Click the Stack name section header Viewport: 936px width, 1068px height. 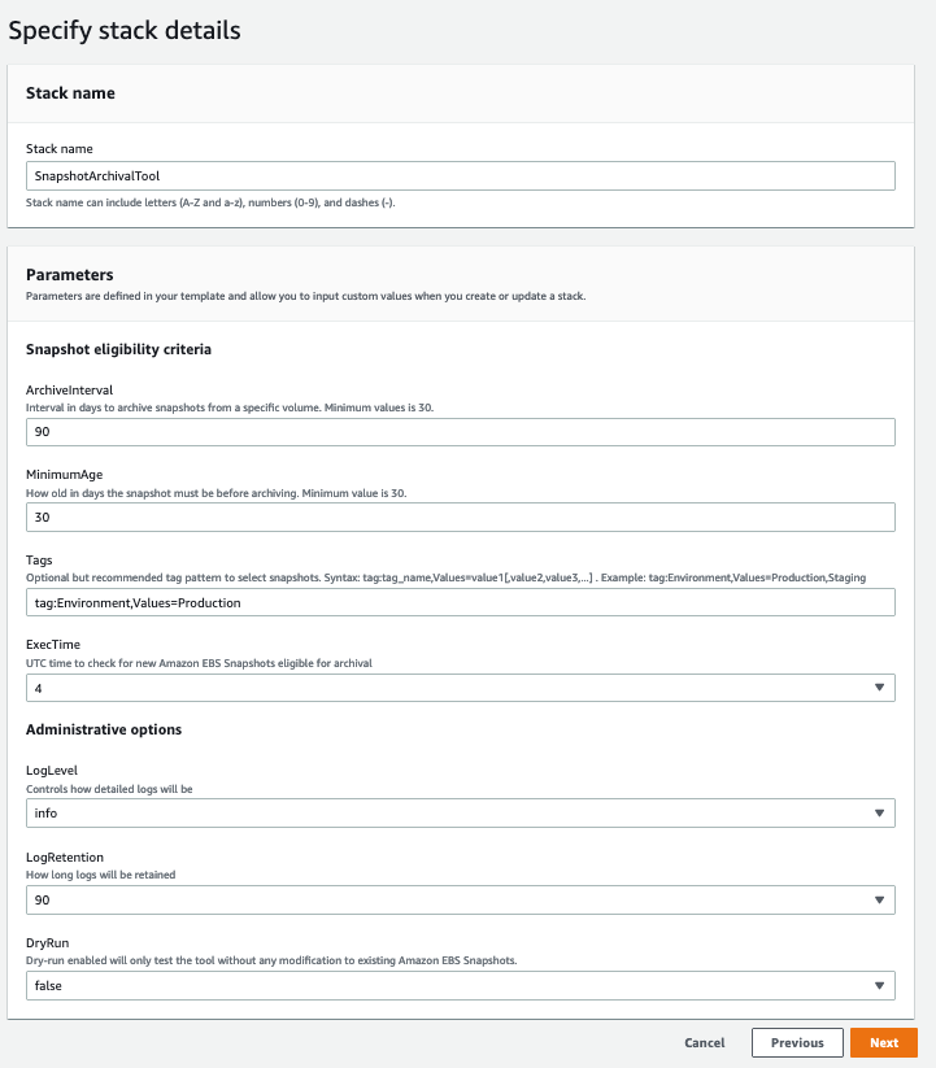click(x=64, y=93)
